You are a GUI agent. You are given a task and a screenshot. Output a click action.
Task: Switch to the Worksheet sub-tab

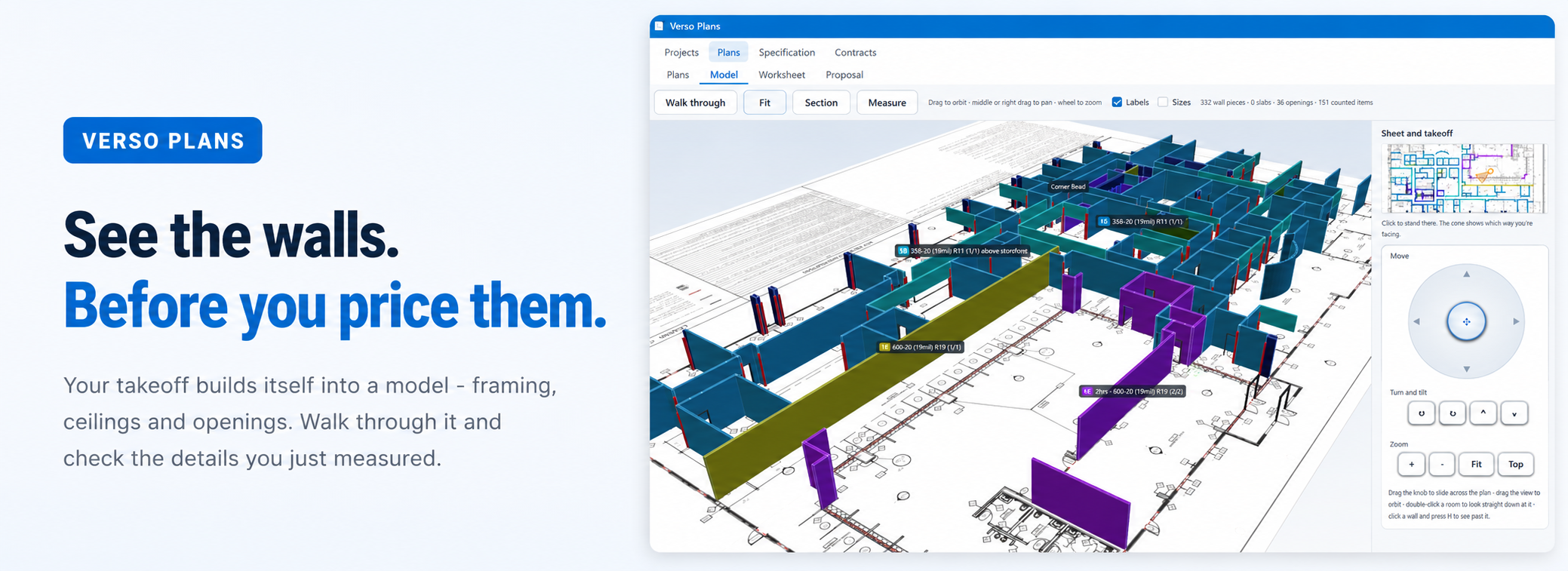click(781, 75)
